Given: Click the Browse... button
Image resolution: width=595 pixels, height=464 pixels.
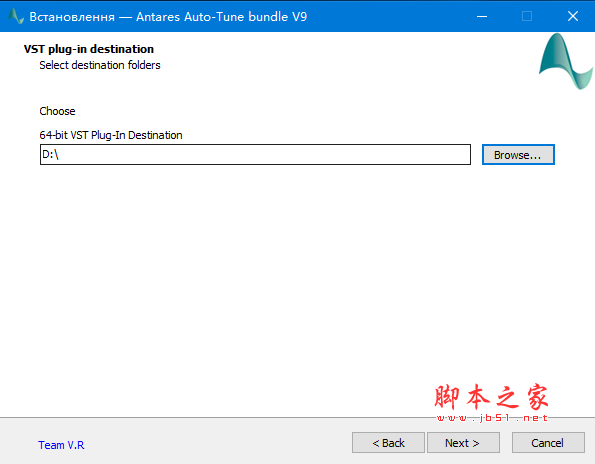Looking at the screenshot, I should 518,154.
